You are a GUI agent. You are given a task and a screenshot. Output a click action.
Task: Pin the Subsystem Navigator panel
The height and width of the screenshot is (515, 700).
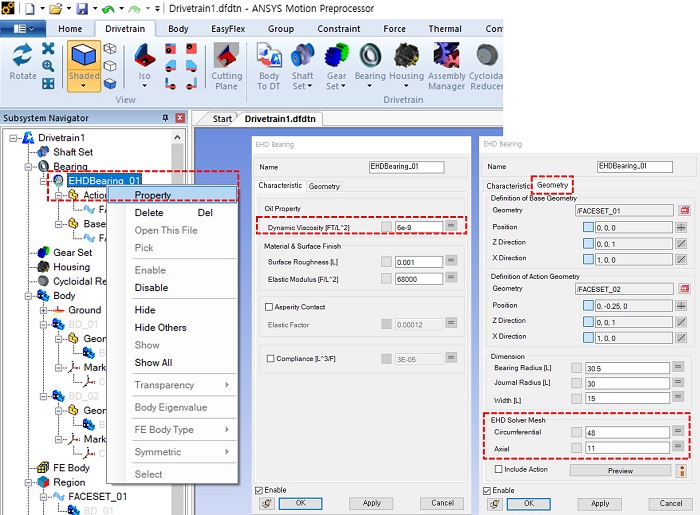(x=166, y=118)
